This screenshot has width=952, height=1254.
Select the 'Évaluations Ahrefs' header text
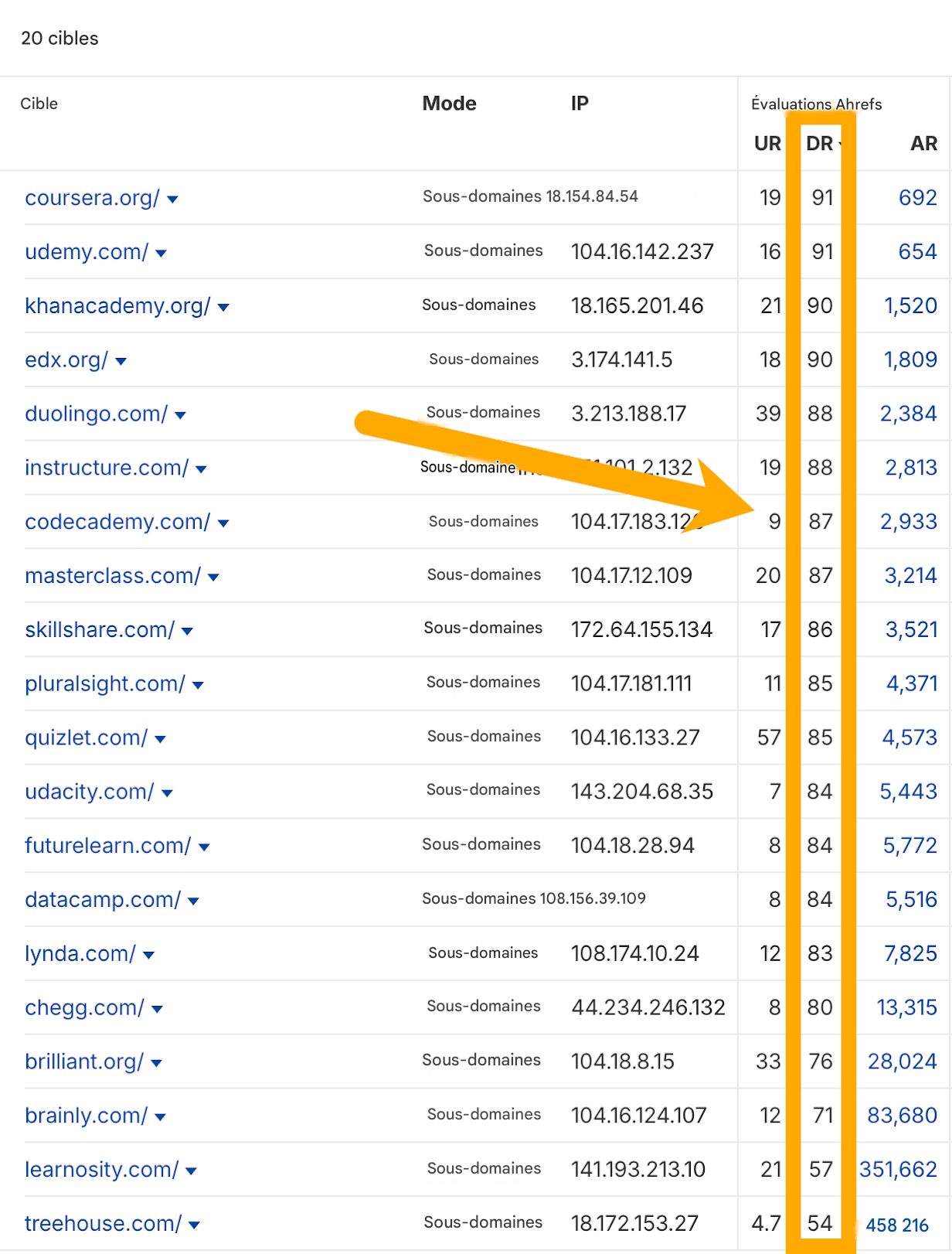816,104
